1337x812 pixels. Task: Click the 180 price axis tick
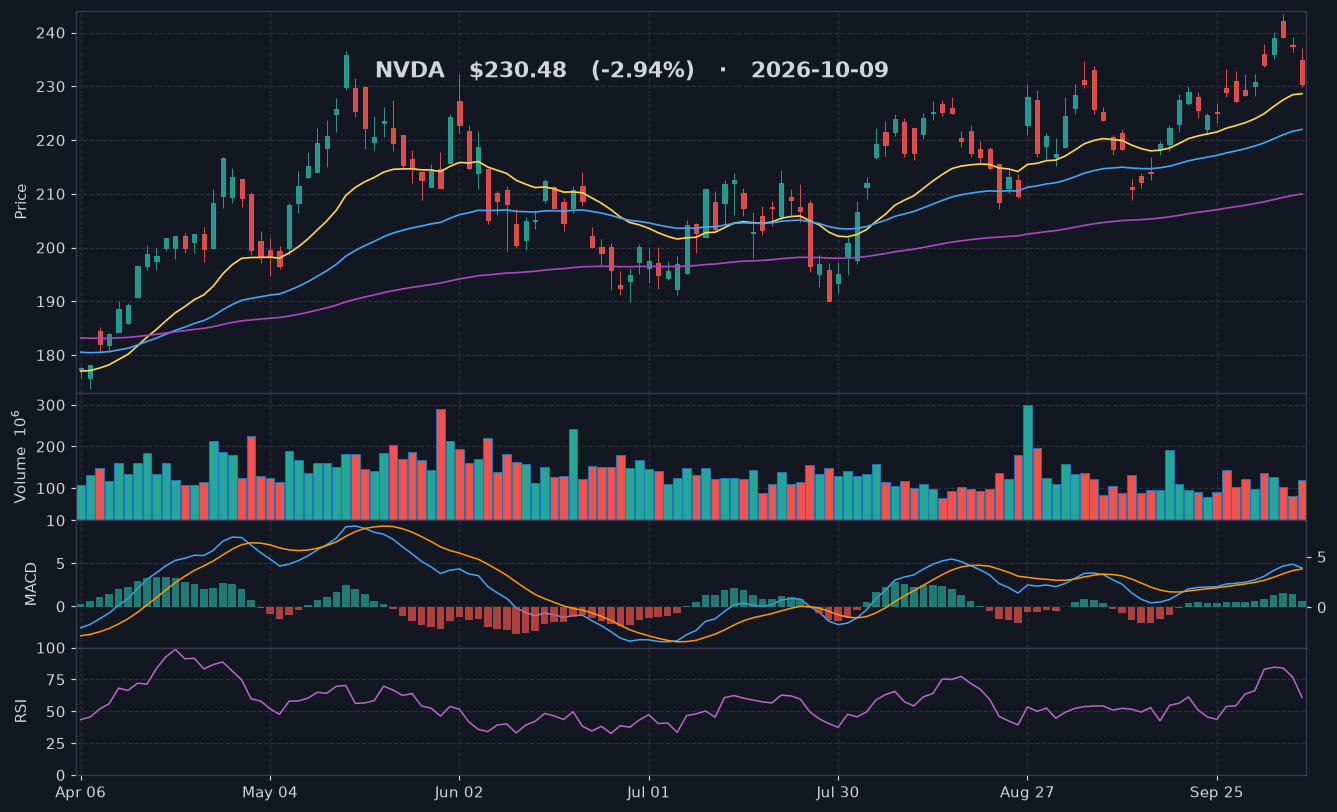point(51,355)
